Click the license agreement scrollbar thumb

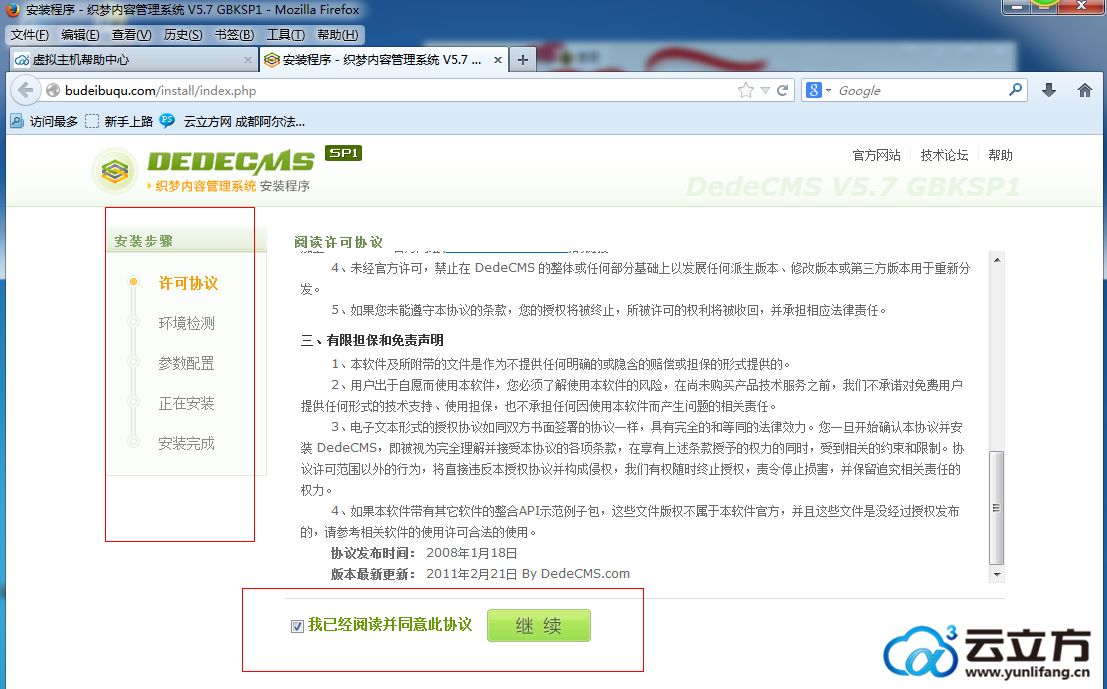[996, 508]
